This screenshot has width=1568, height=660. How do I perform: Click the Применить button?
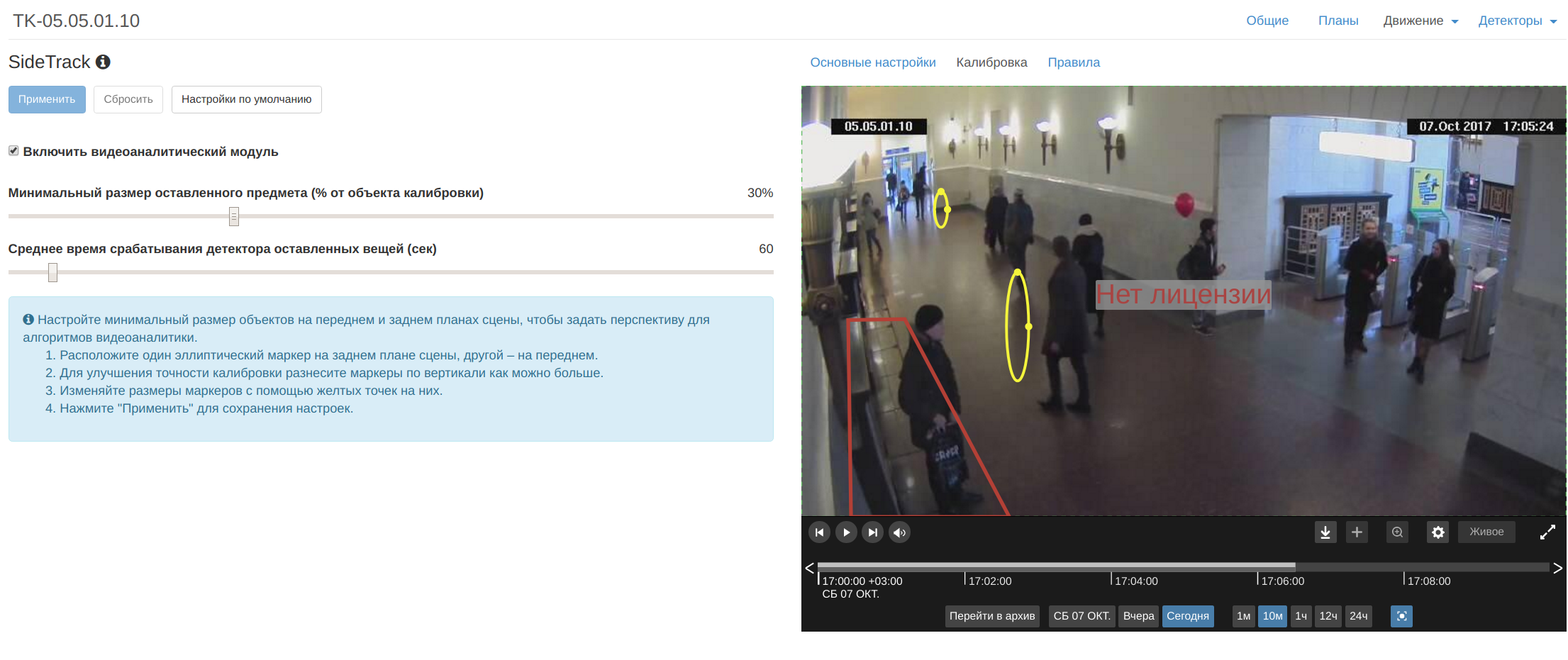click(x=47, y=99)
